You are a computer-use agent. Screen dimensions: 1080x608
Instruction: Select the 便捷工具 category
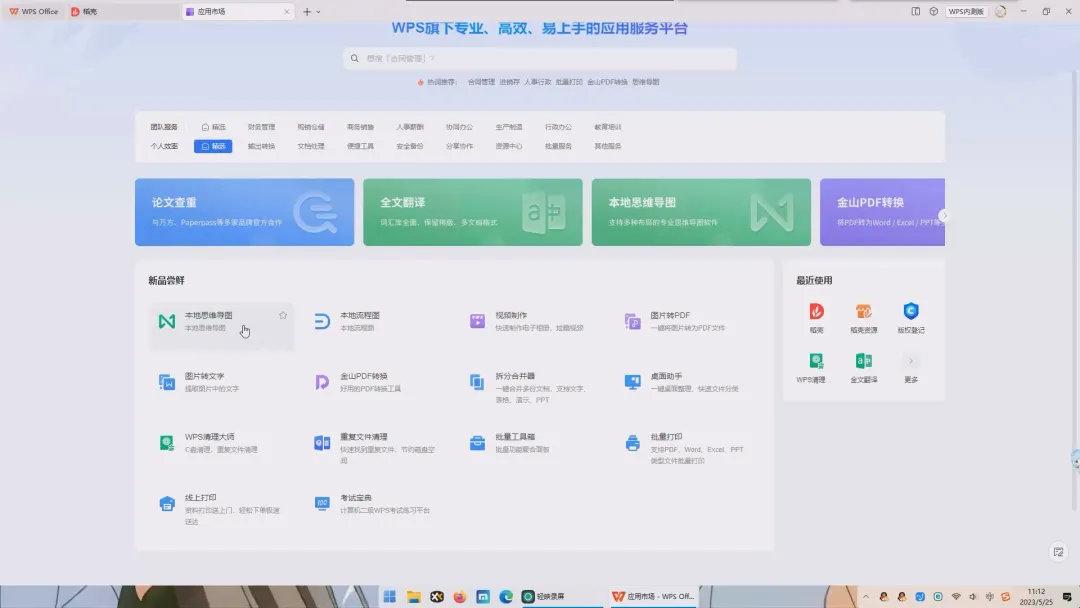(360, 146)
